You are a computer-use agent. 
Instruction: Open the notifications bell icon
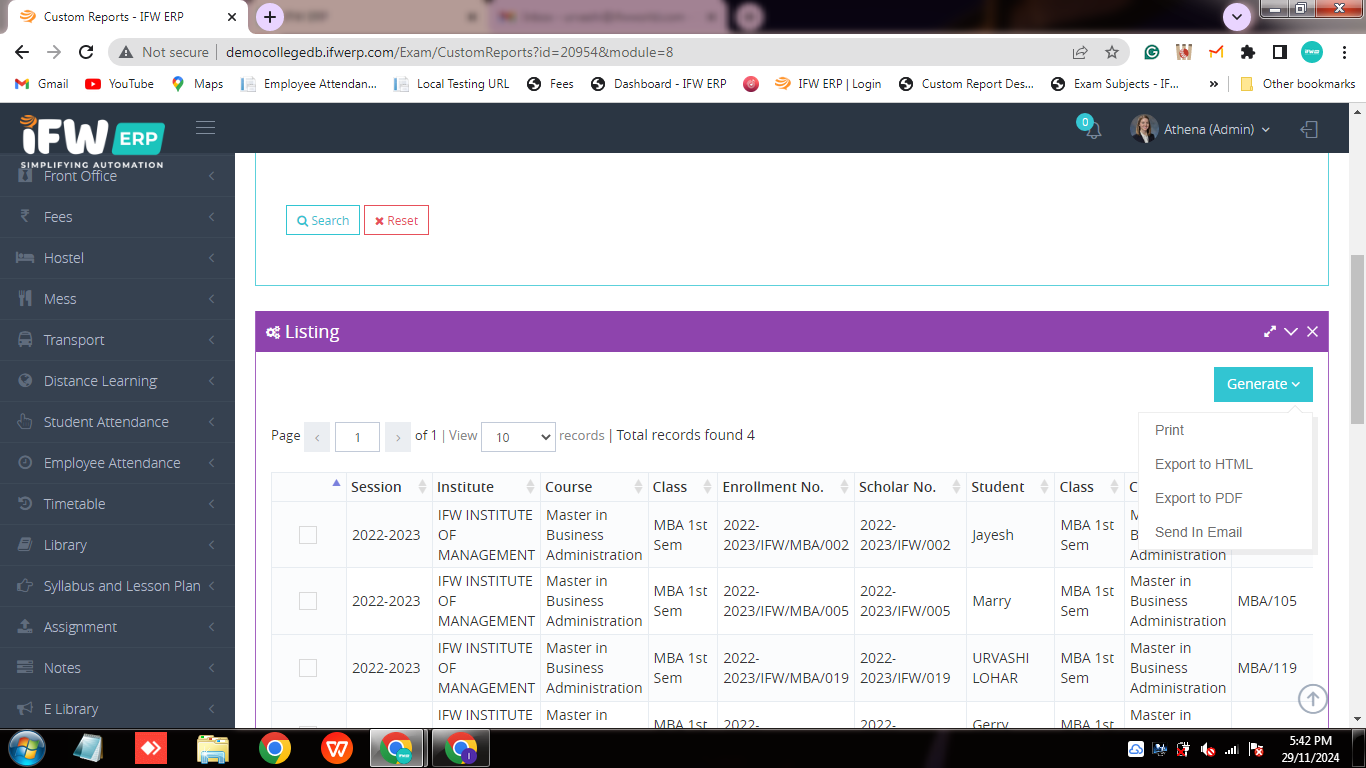point(1093,130)
